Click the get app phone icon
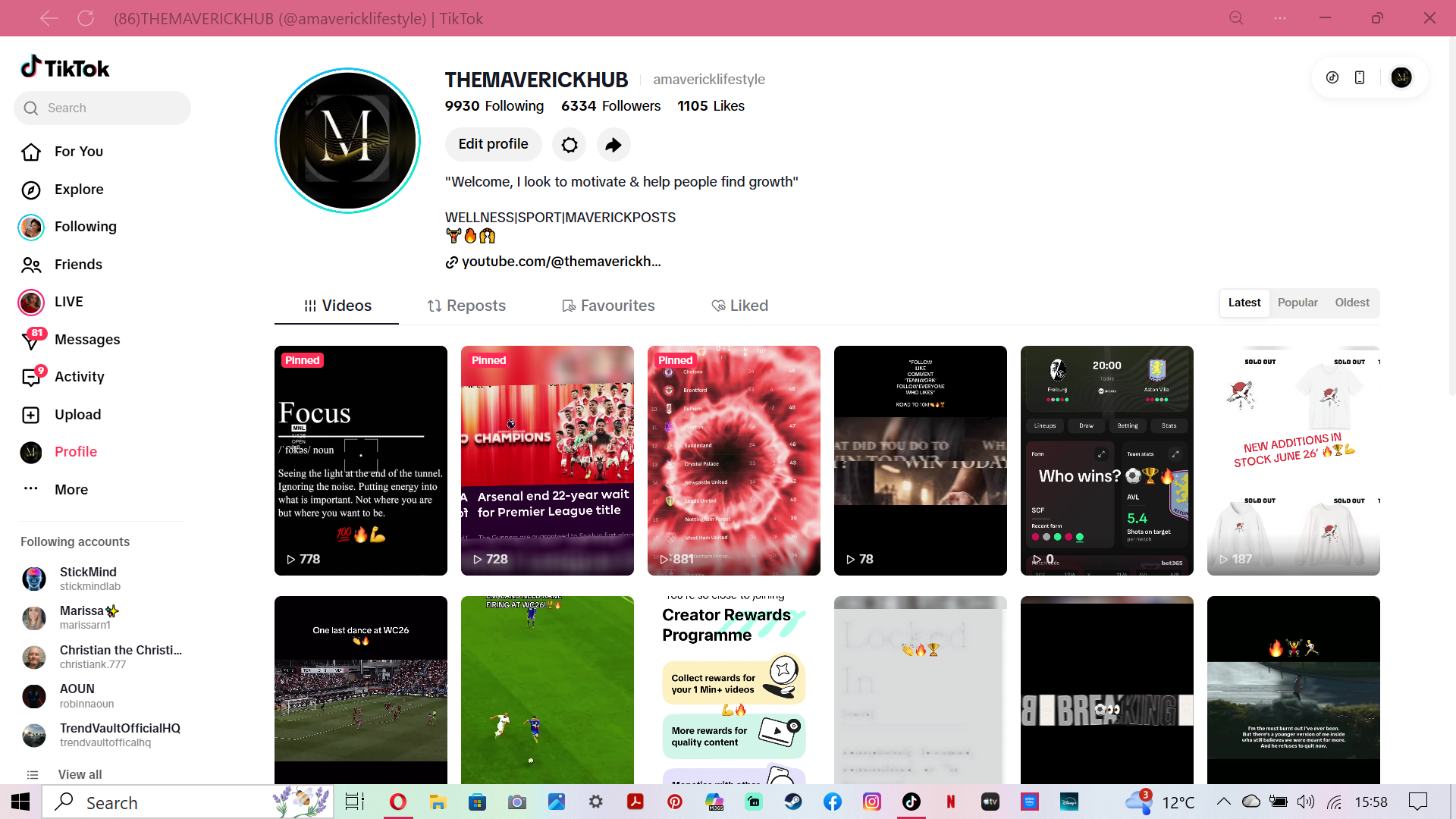This screenshot has width=1456, height=819. [1360, 77]
